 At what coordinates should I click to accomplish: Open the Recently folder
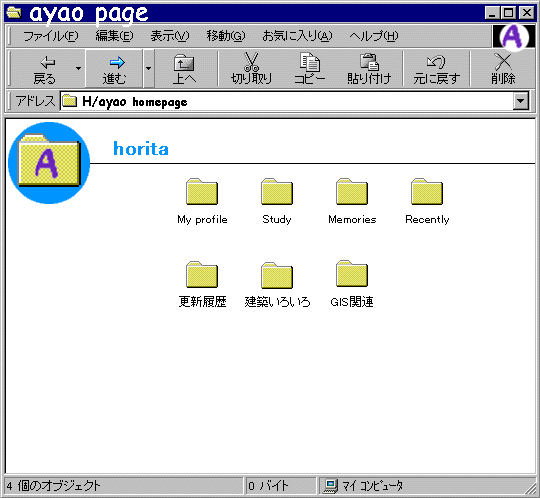427,191
